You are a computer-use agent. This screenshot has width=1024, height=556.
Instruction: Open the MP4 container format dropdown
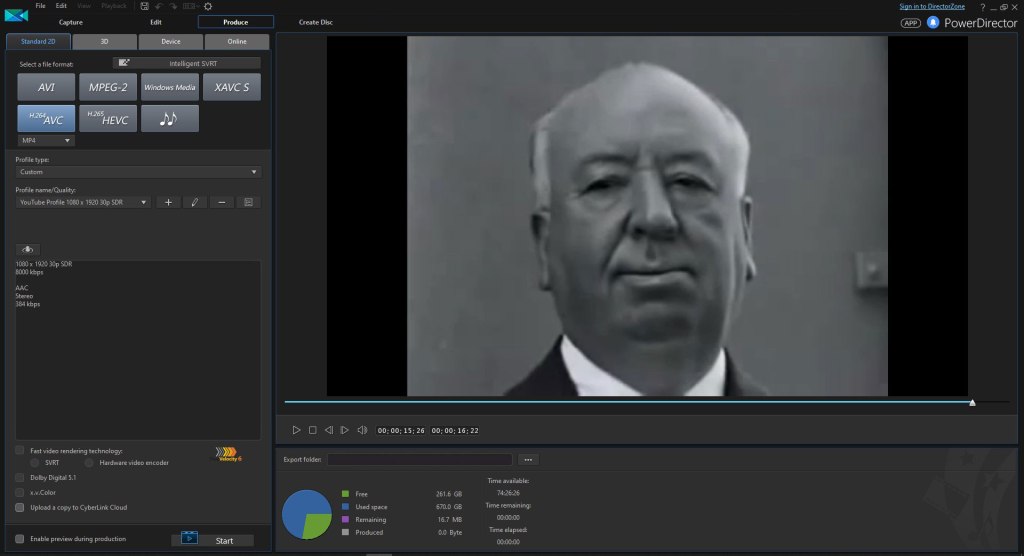click(45, 141)
